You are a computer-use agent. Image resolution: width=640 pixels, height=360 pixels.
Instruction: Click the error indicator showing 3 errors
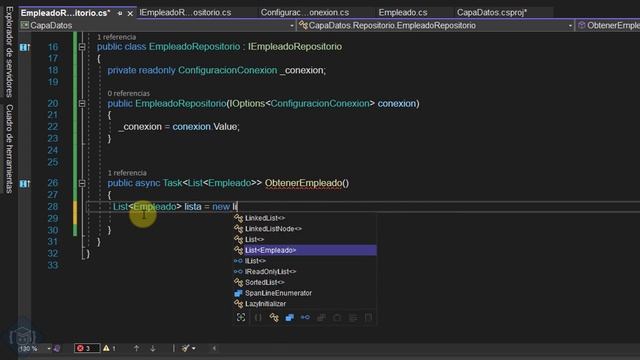coord(87,348)
